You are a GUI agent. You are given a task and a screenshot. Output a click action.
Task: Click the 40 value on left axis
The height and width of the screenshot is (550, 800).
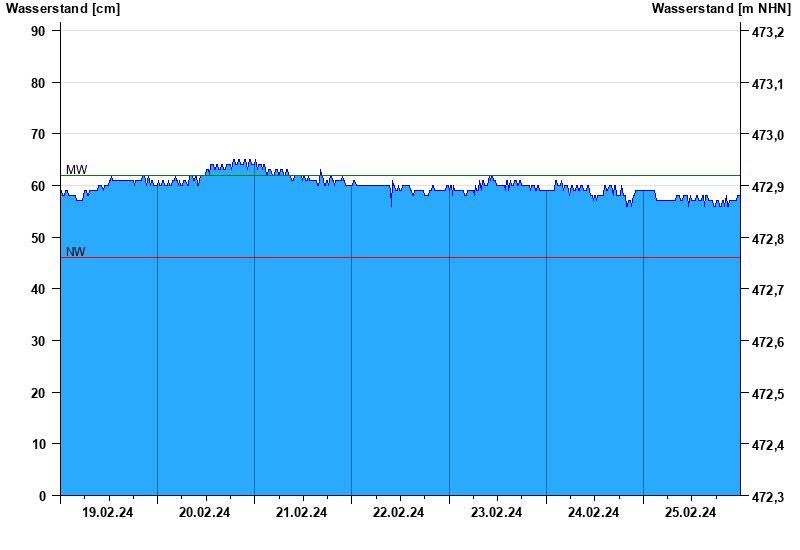coord(38,289)
